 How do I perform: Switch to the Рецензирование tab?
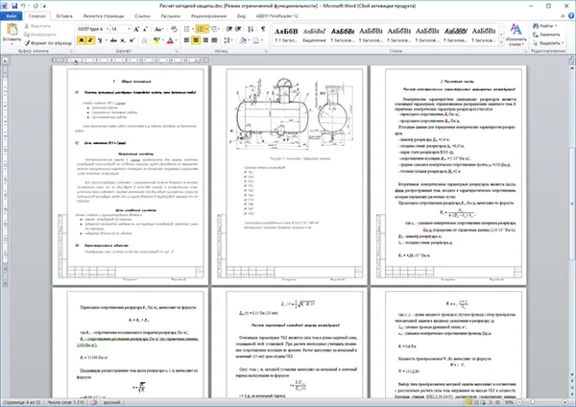coord(208,16)
